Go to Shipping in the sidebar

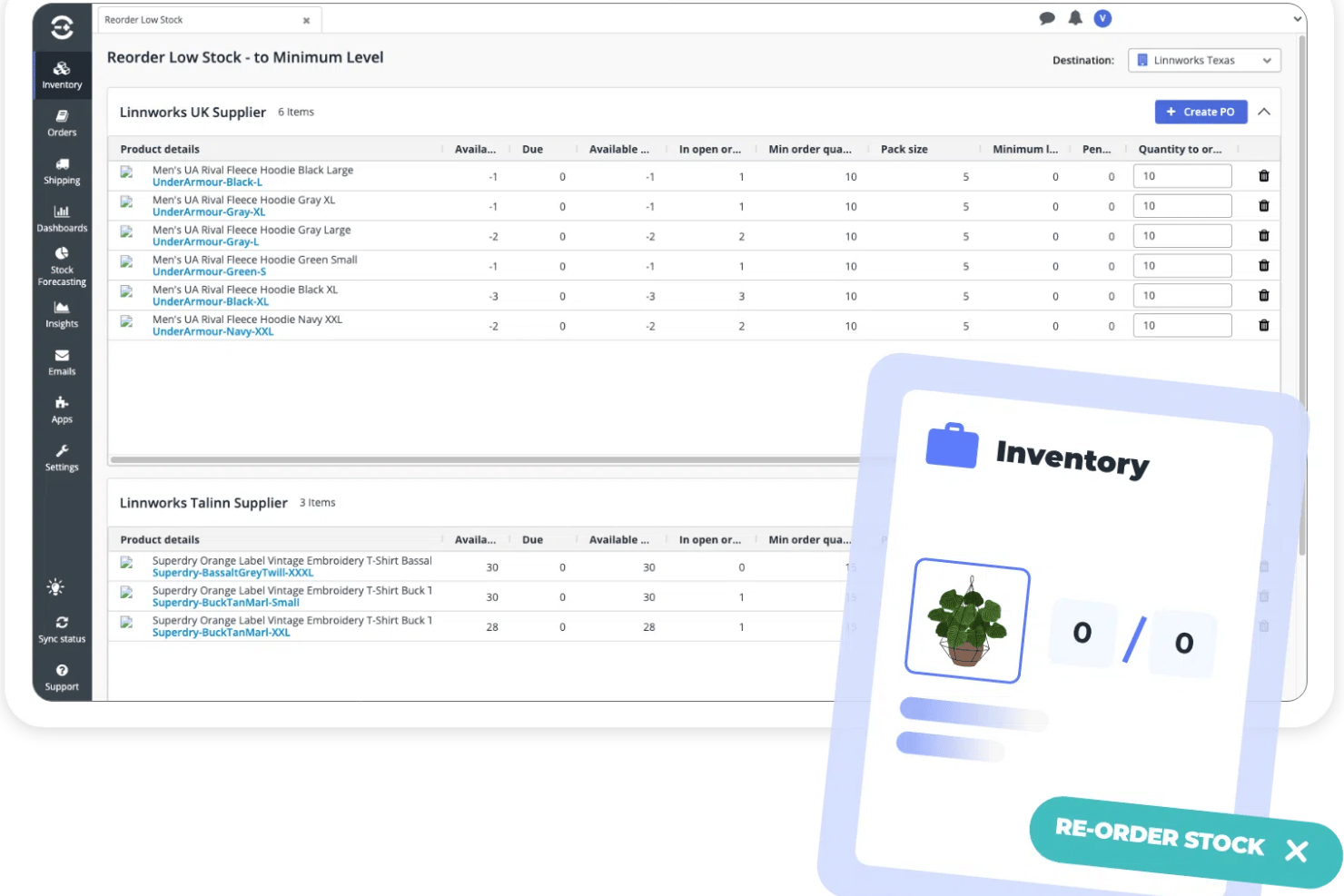point(62,172)
